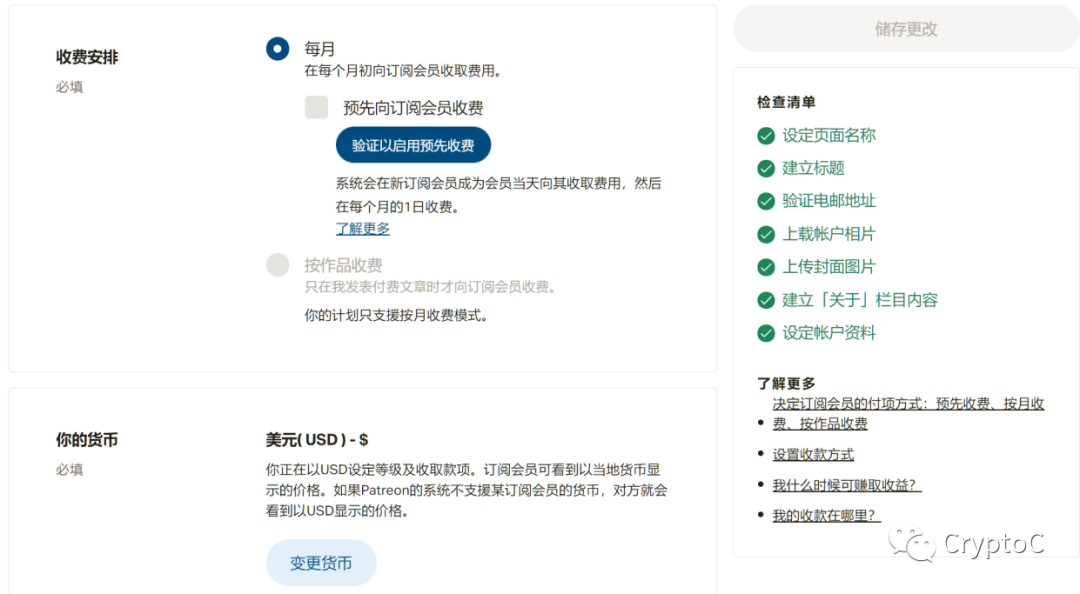This screenshot has height=594, width=1080.
Task: Open the 了解更多 link under billing
Action: coord(363,229)
